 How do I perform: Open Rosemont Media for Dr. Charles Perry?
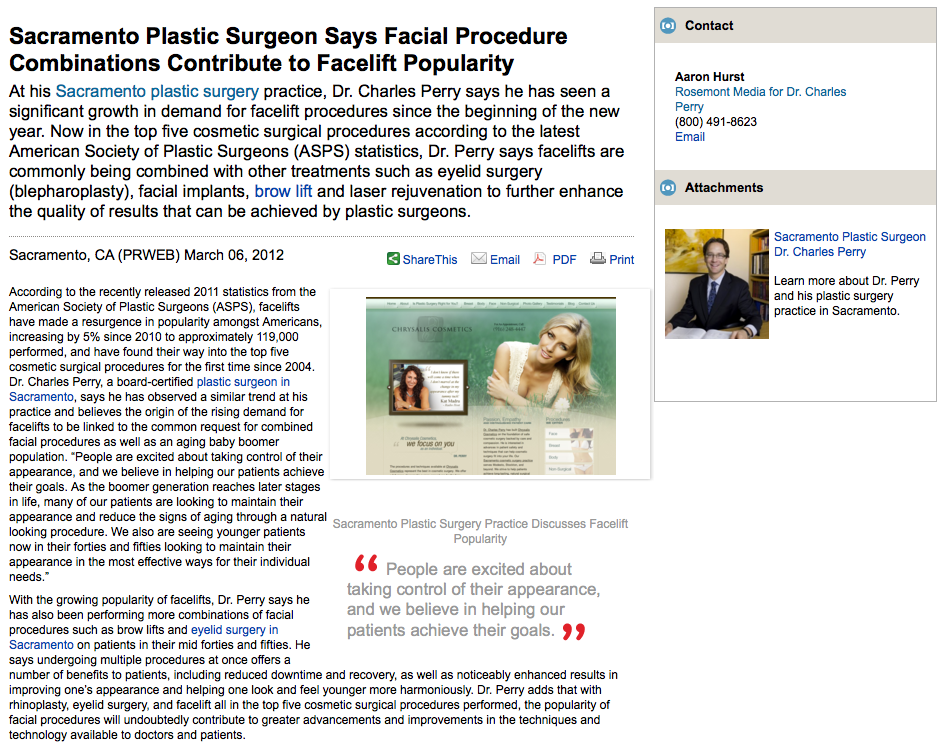tap(760, 99)
